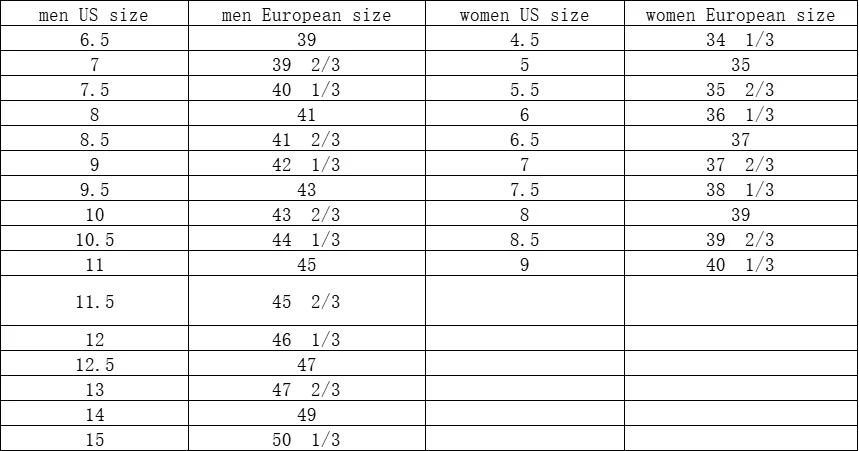The width and height of the screenshot is (859, 451).
Task: Select the men European size 47 2/3 cell
Action: click(x=306, y=390)
